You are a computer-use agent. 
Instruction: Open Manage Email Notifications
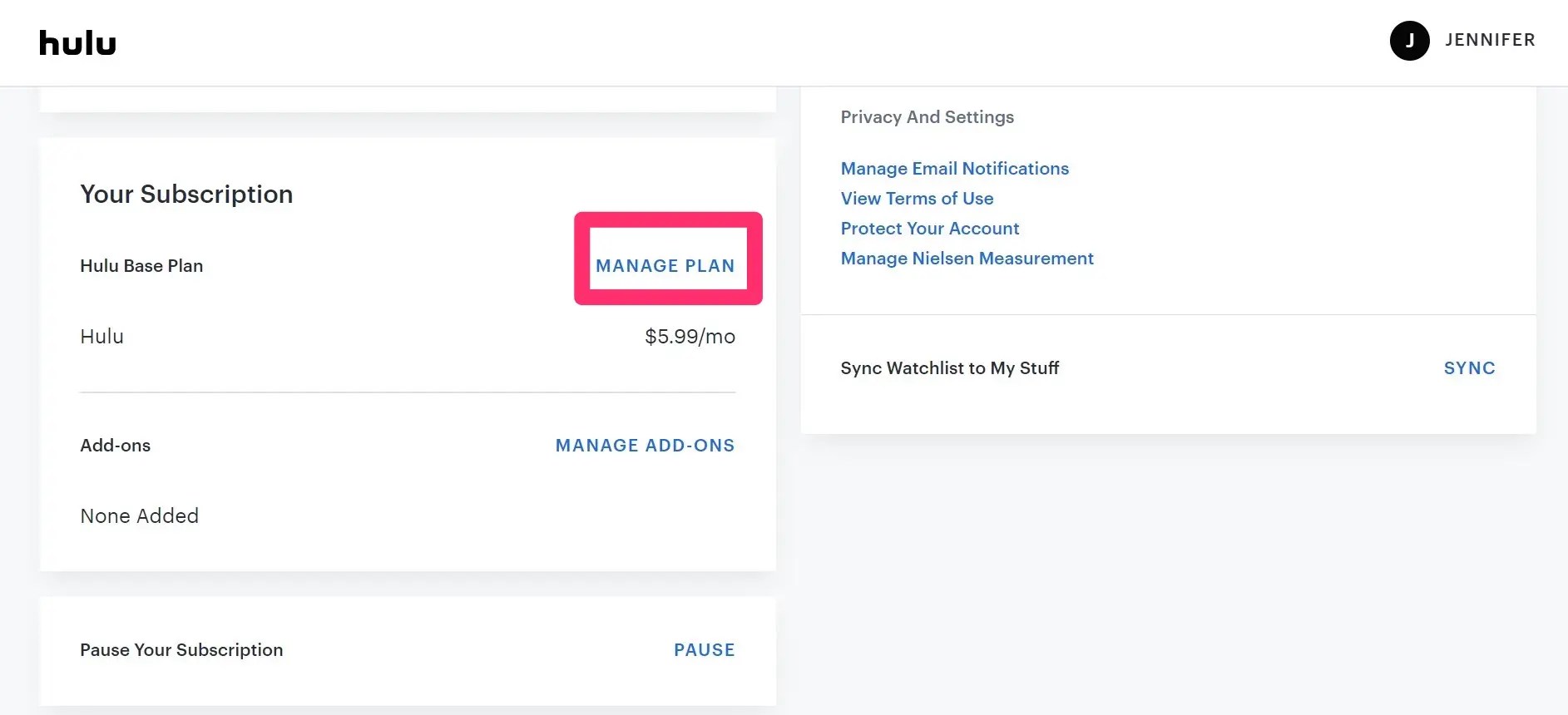954,169
